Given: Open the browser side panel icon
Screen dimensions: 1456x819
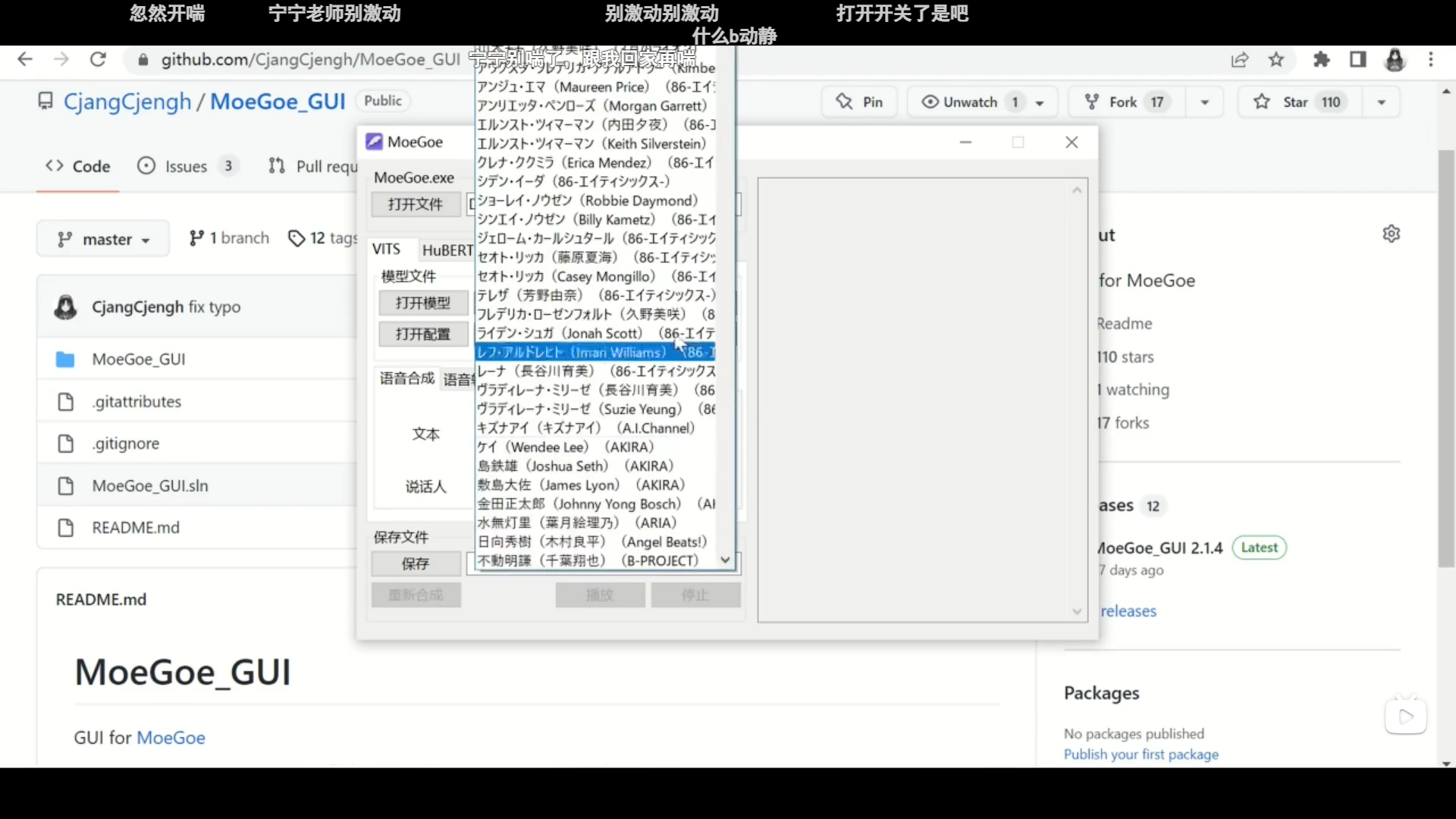Looking at the screenshot, I should [1358, 59].
